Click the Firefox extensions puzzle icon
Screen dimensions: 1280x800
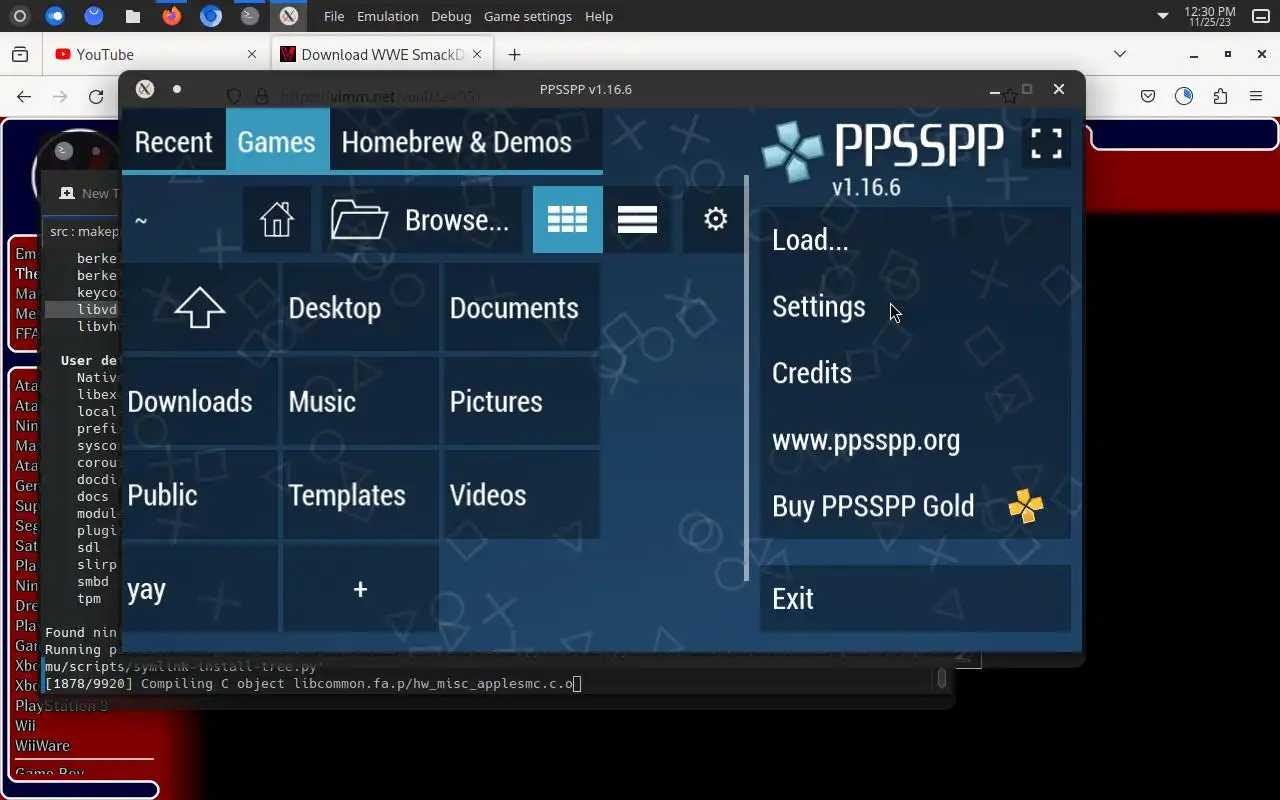click(x=1220, y=96)
